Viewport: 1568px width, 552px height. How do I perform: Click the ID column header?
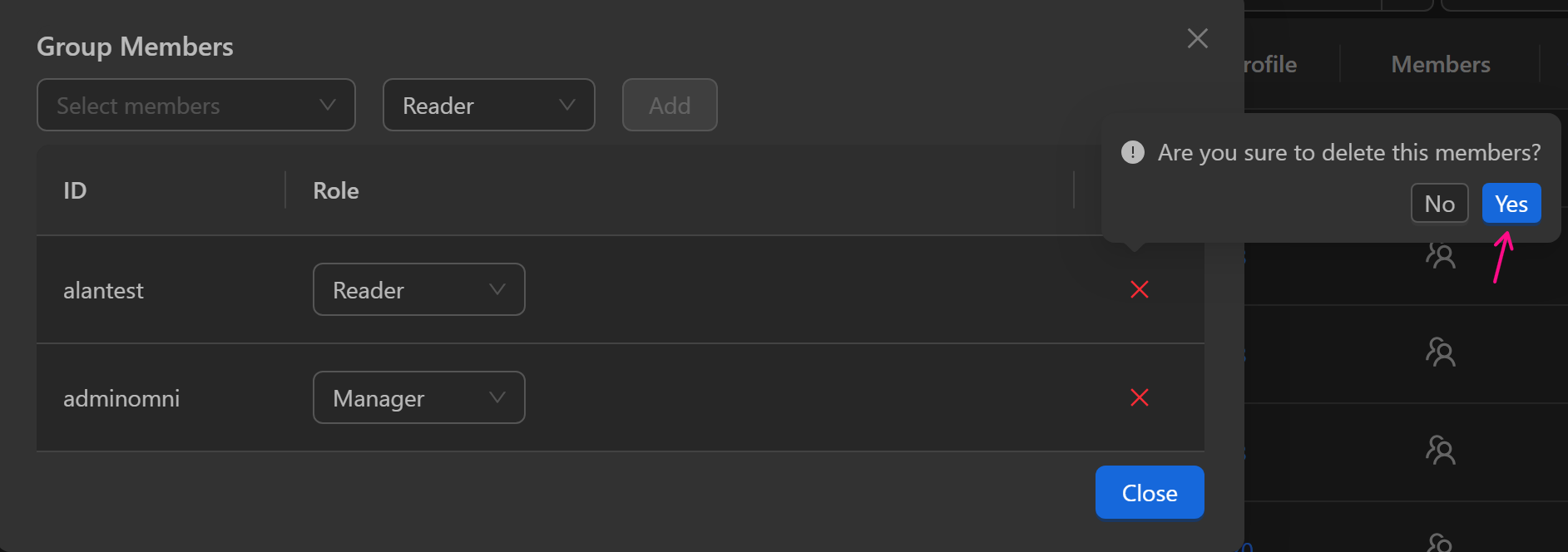75,190
